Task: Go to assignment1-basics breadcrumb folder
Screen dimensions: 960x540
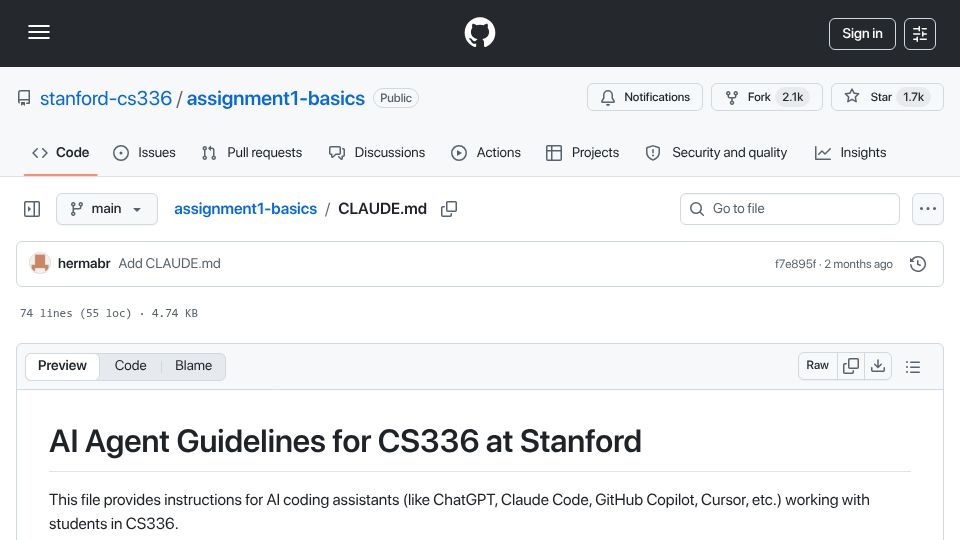Action: pyautogui.click(x=246, y=209)
